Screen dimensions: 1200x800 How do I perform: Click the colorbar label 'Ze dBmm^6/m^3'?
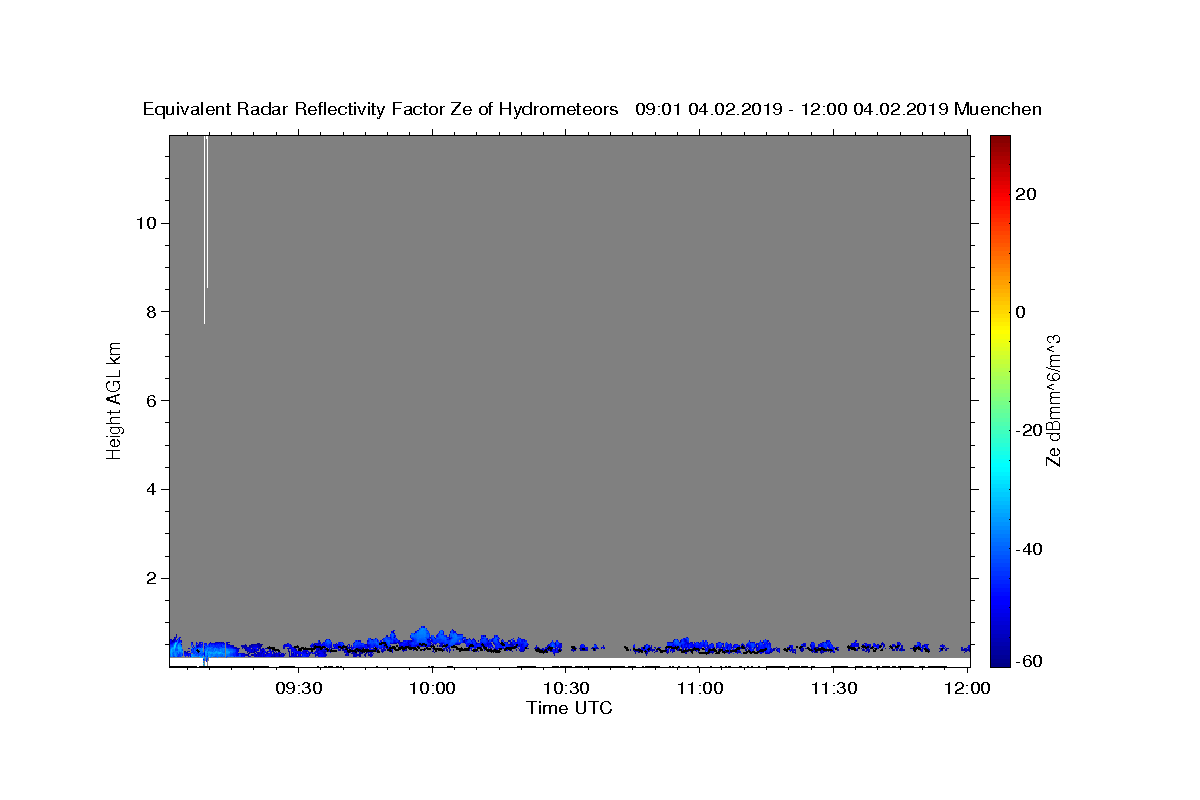click(x=1053, y=400)
